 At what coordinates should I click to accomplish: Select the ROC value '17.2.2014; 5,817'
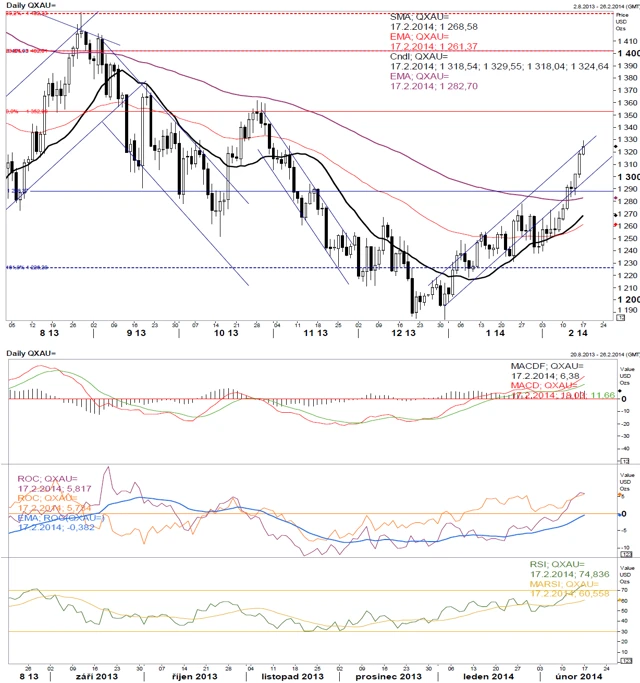[x=54, y=489]
